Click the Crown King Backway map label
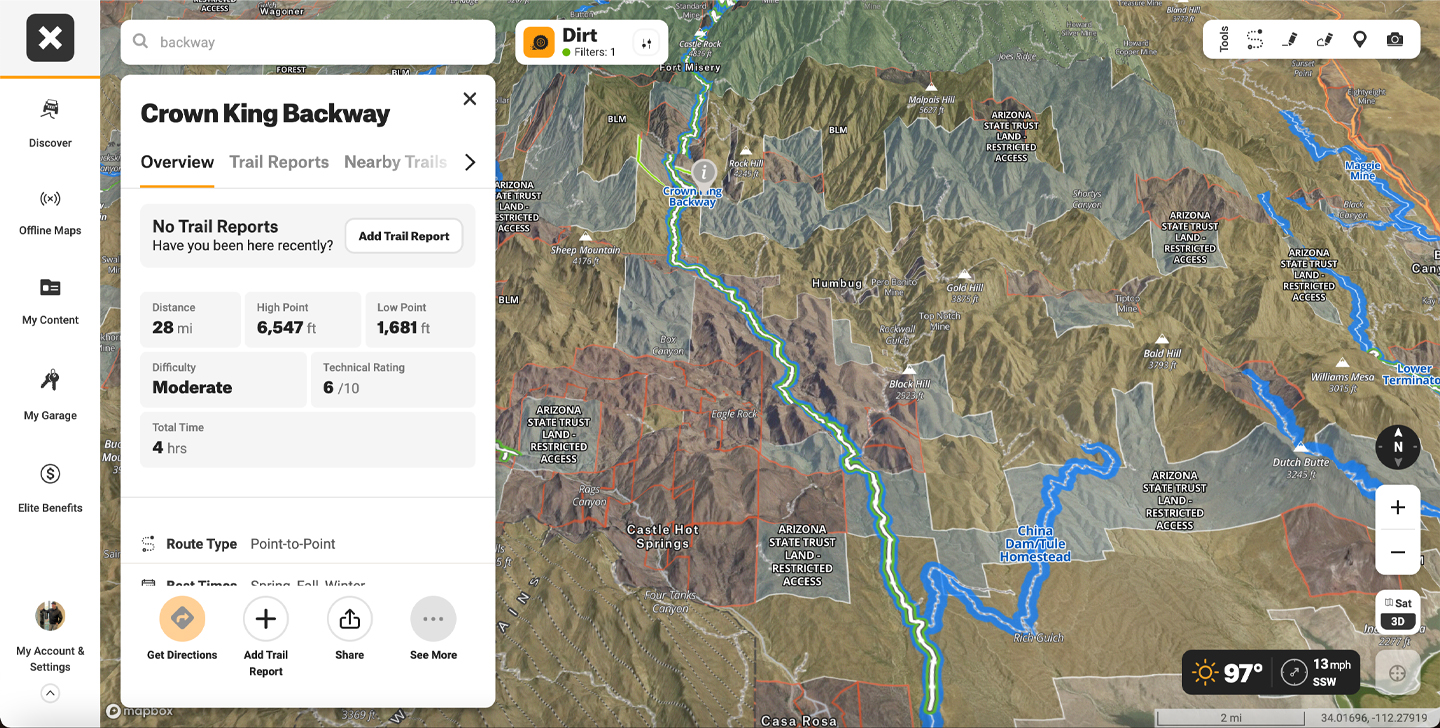 (x=692, y=196)
